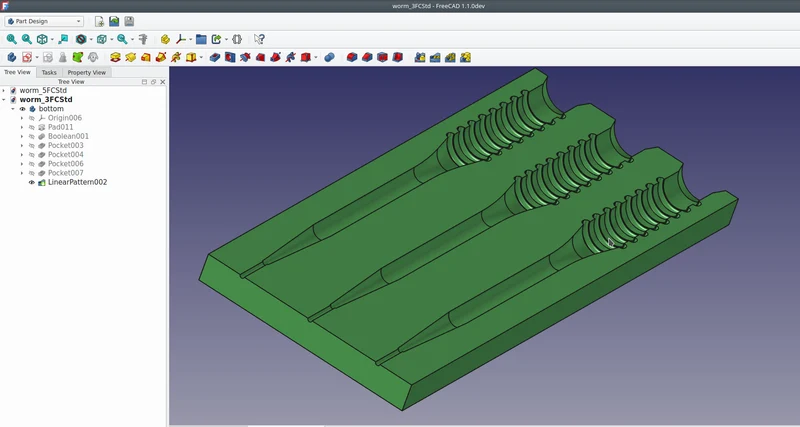Click the Additive Loft icon
The height and width of the screenshot is (427, 800).
(x=146, y=57)
